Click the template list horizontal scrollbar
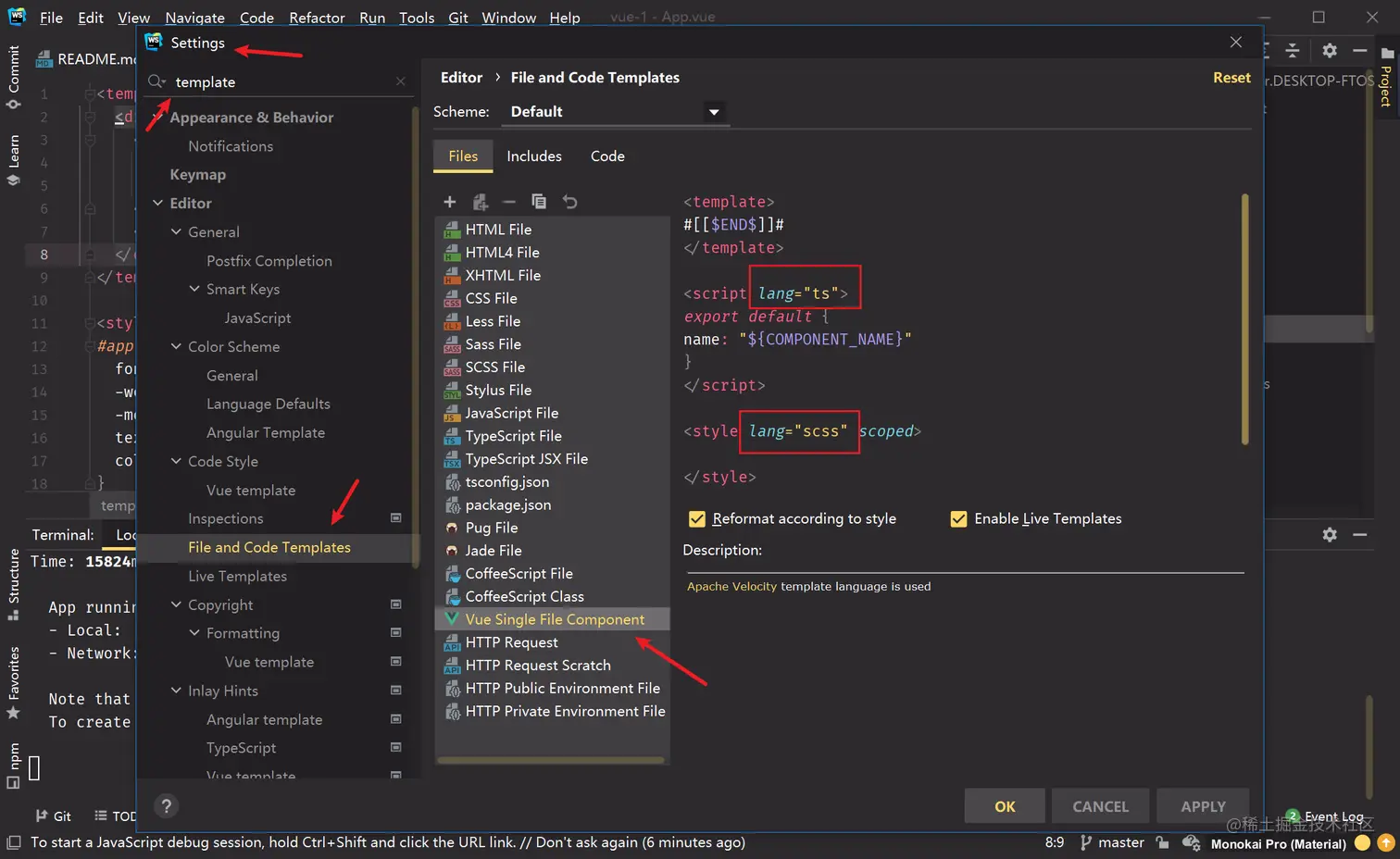The height and width of the screenshot is (859, 1400). click(x=551, y=760)
